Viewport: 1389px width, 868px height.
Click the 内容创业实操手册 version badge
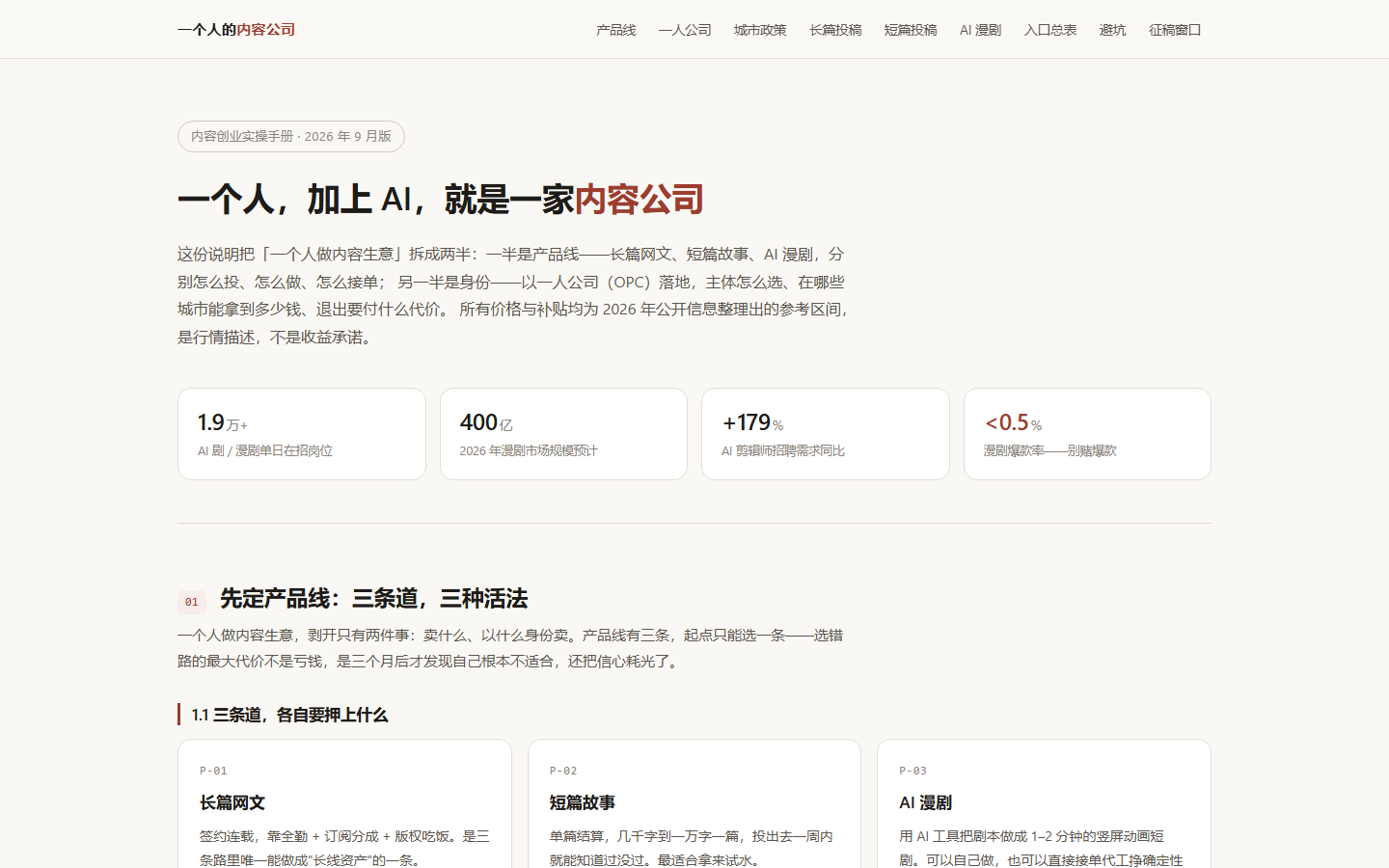[291, 136]
